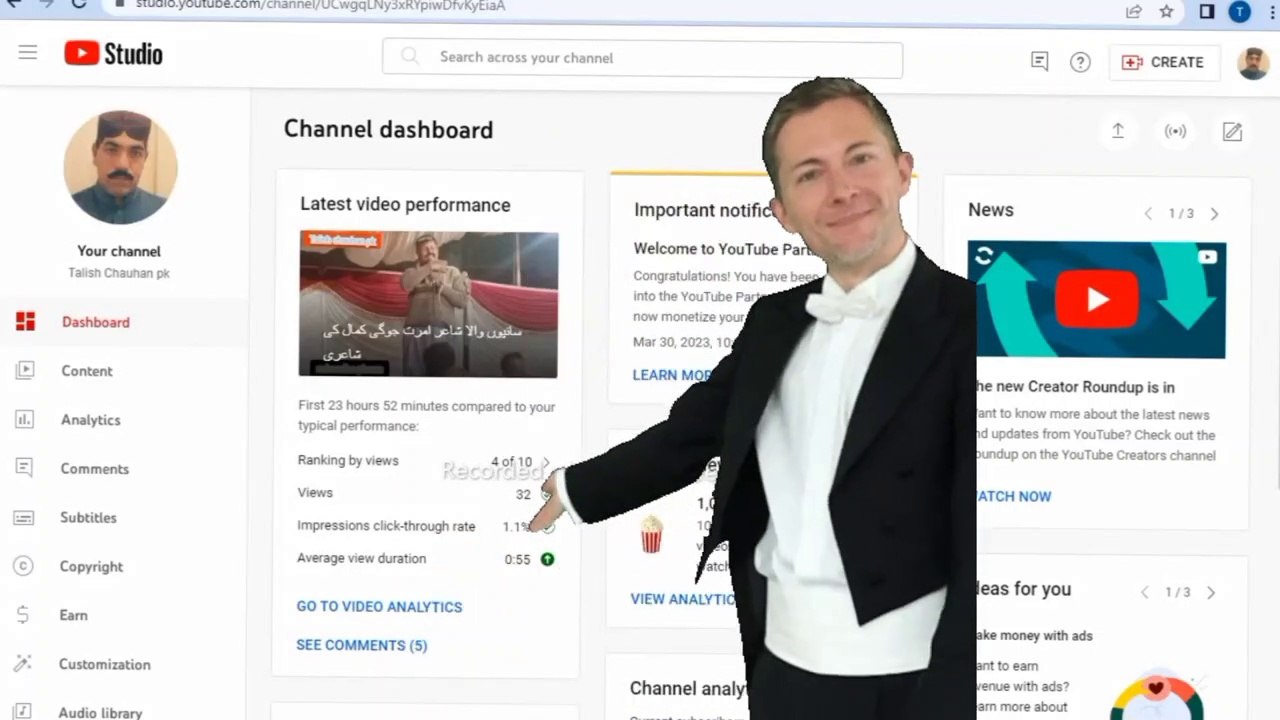Click the Analytics bar chart icon
This screenshot has height=720, width=1280.
(25, 419)
